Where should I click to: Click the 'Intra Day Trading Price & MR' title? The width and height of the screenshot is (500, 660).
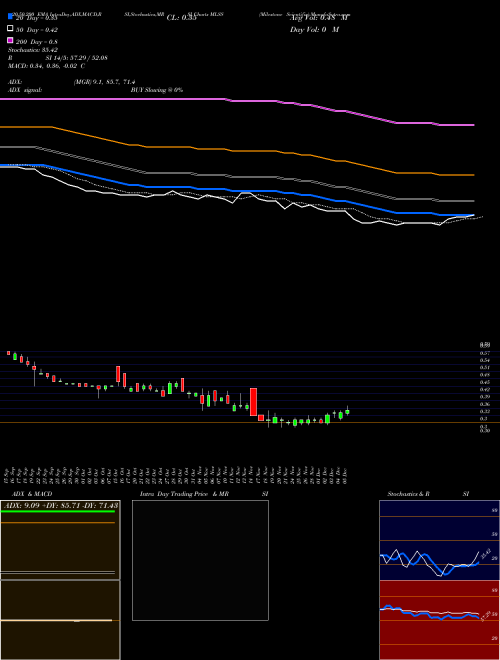(184, 494)
